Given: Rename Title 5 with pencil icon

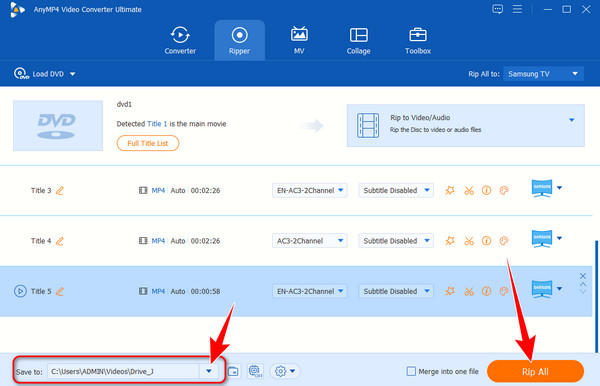Looking at the screenshot, I should pyautogui.click(x=60, y=292).
